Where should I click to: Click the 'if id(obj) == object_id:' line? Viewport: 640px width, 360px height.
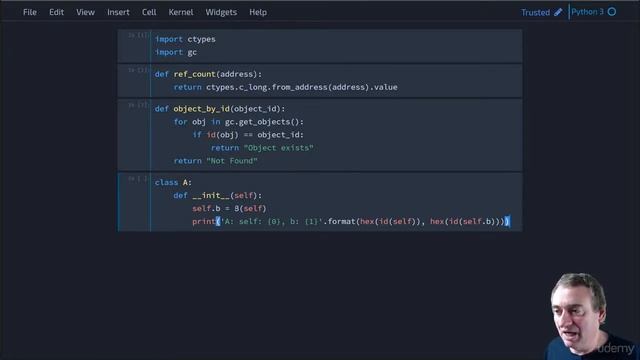(248, 135)
